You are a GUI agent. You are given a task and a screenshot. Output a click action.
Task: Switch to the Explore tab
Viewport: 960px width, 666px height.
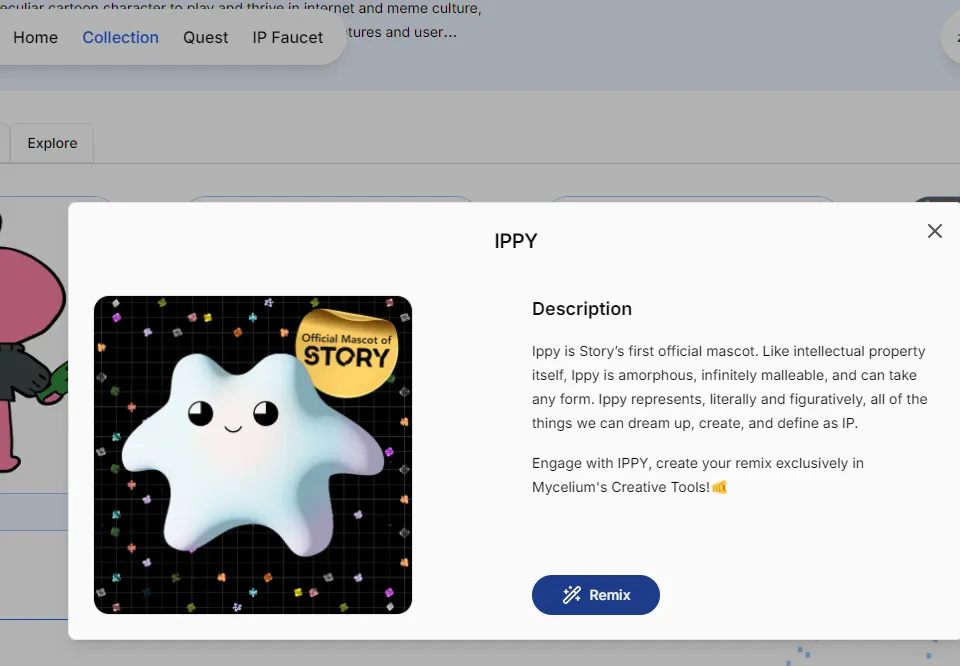[52, 143]
